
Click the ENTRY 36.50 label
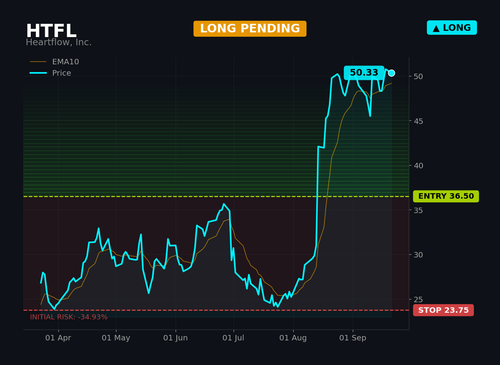[446, 196]
